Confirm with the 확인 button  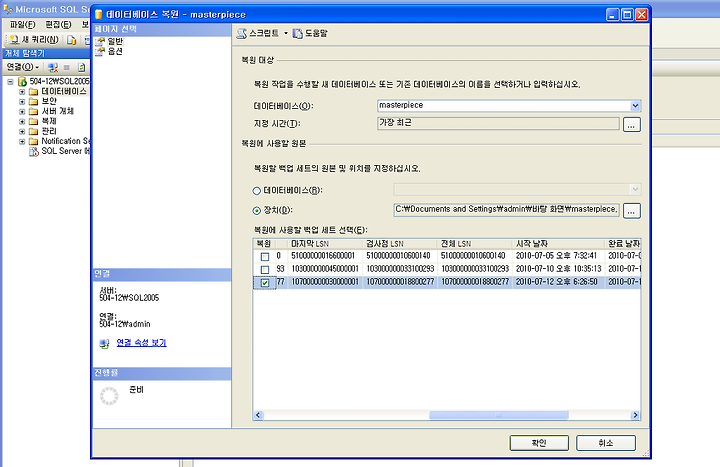click(539, 443)
